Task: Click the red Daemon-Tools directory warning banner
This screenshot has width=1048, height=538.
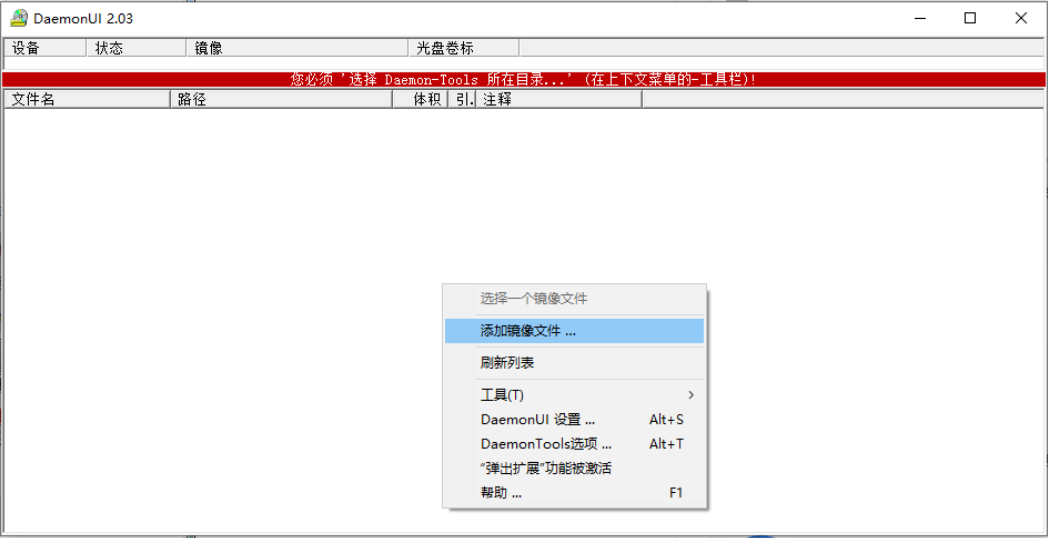Action: tap(523, 80)
